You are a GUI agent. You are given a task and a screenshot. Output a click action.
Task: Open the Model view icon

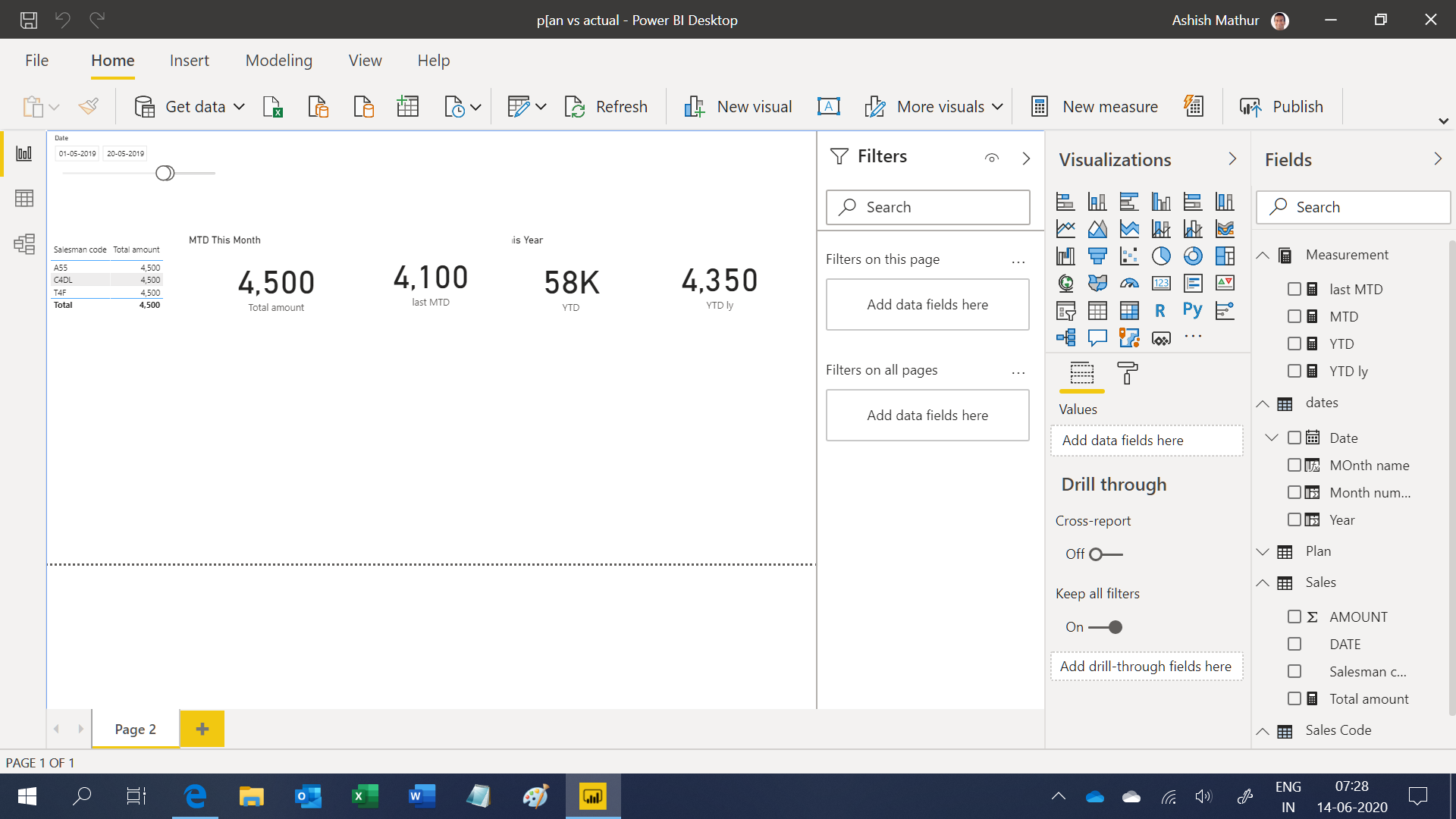(24, 243)
